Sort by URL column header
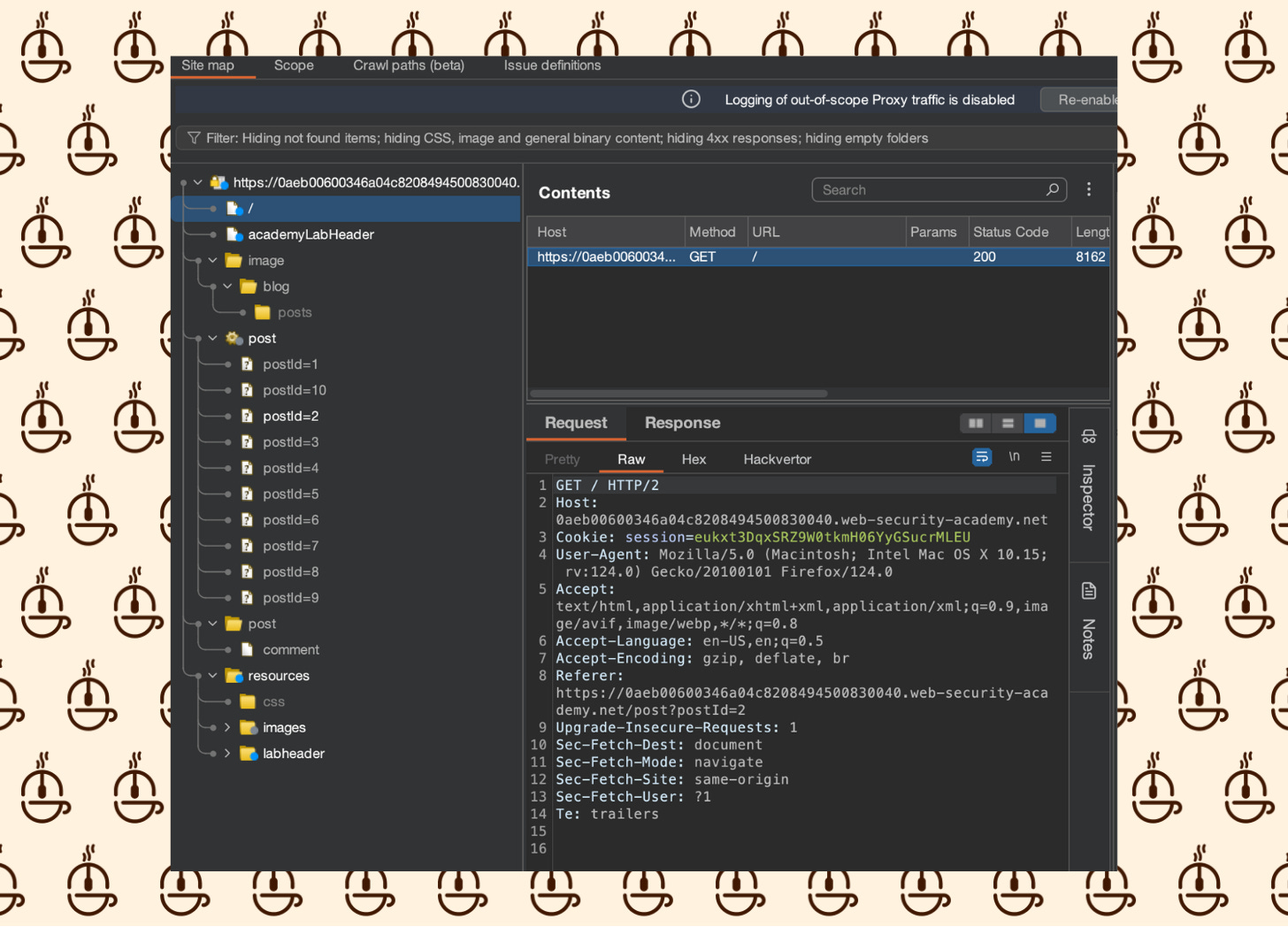The height and width of the screenshot is (927, 1288). 826,232
